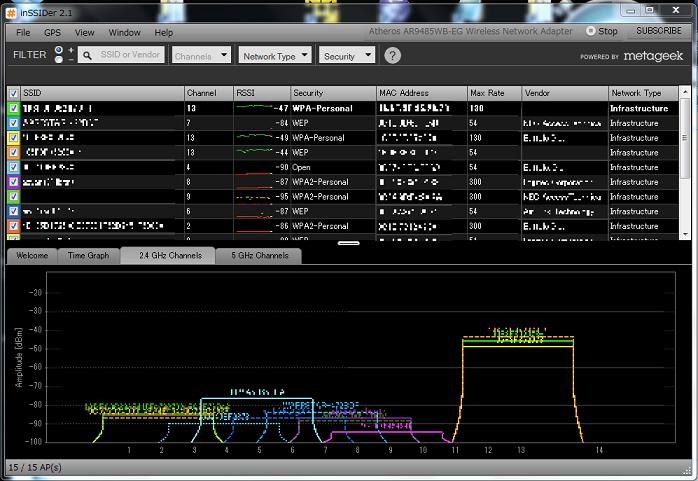Sort by Max Rate column header
The image size is (698, 481).
pos(495,93)
